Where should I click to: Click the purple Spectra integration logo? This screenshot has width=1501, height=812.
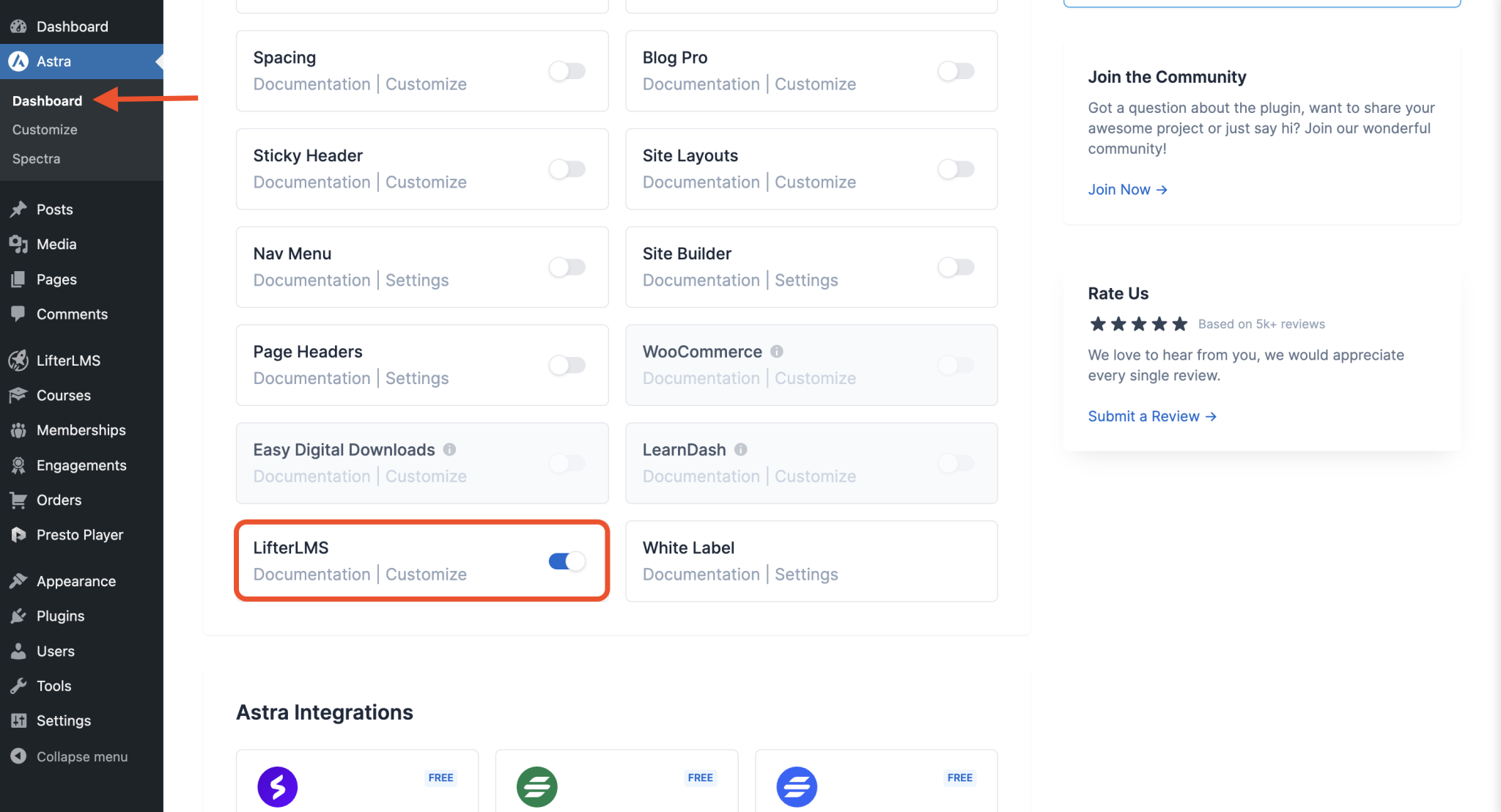point(277,786)
